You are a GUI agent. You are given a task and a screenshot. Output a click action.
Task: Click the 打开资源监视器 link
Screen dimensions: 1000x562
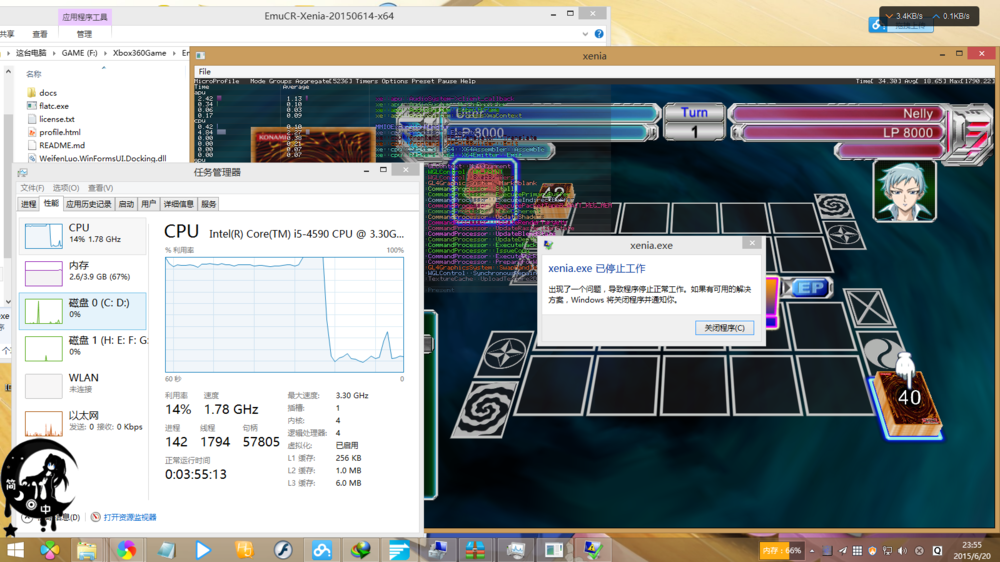129,517
